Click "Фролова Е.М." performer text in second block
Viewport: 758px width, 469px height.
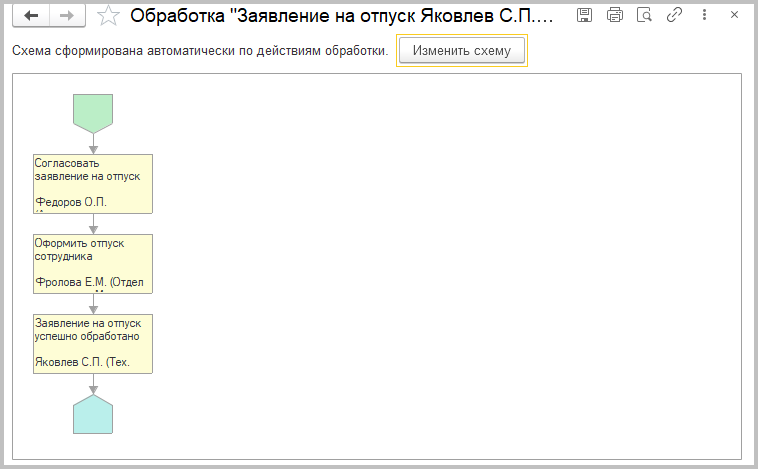point(89,282)
